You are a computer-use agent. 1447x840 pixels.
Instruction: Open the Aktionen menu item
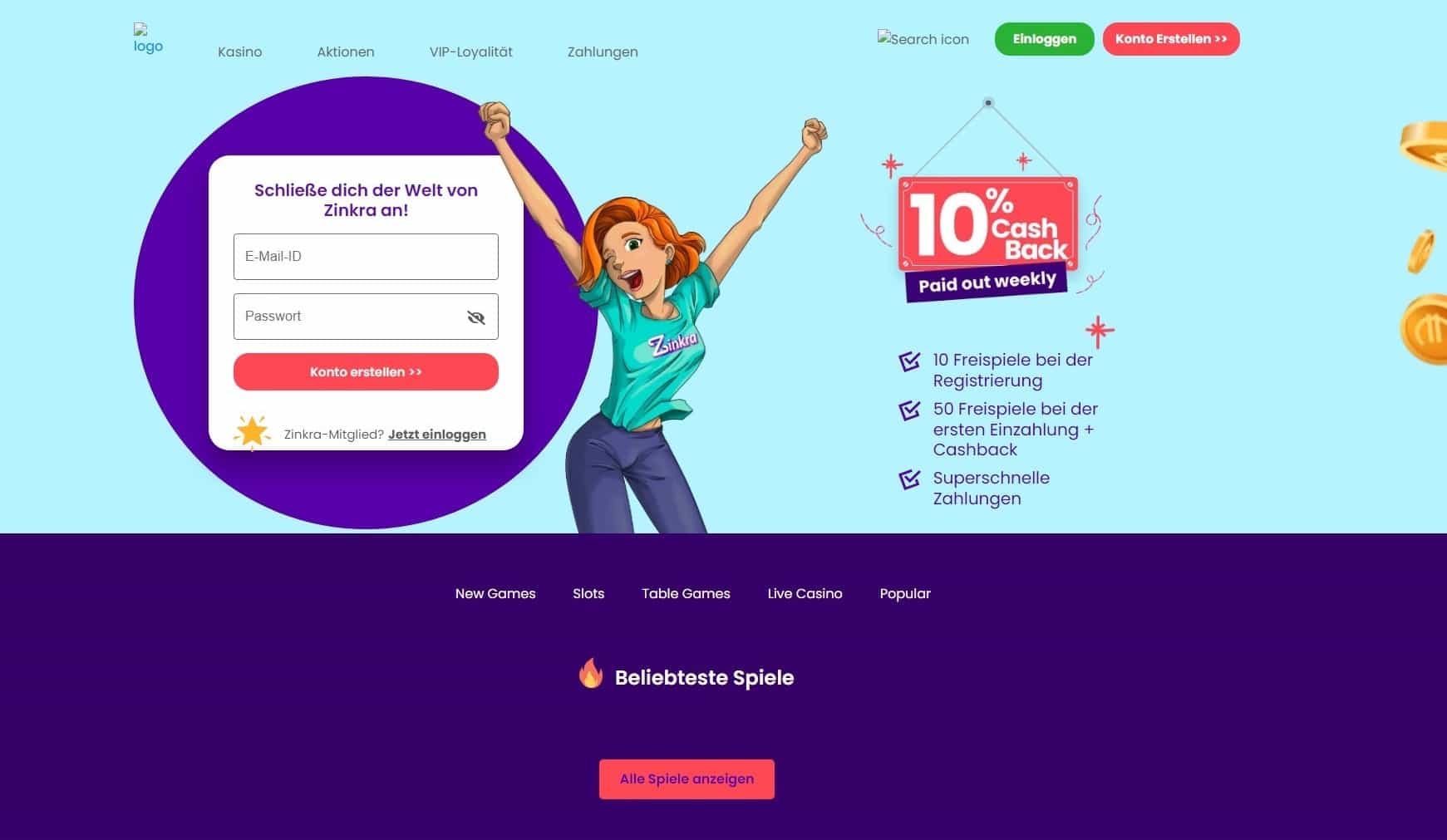[346, 52]
